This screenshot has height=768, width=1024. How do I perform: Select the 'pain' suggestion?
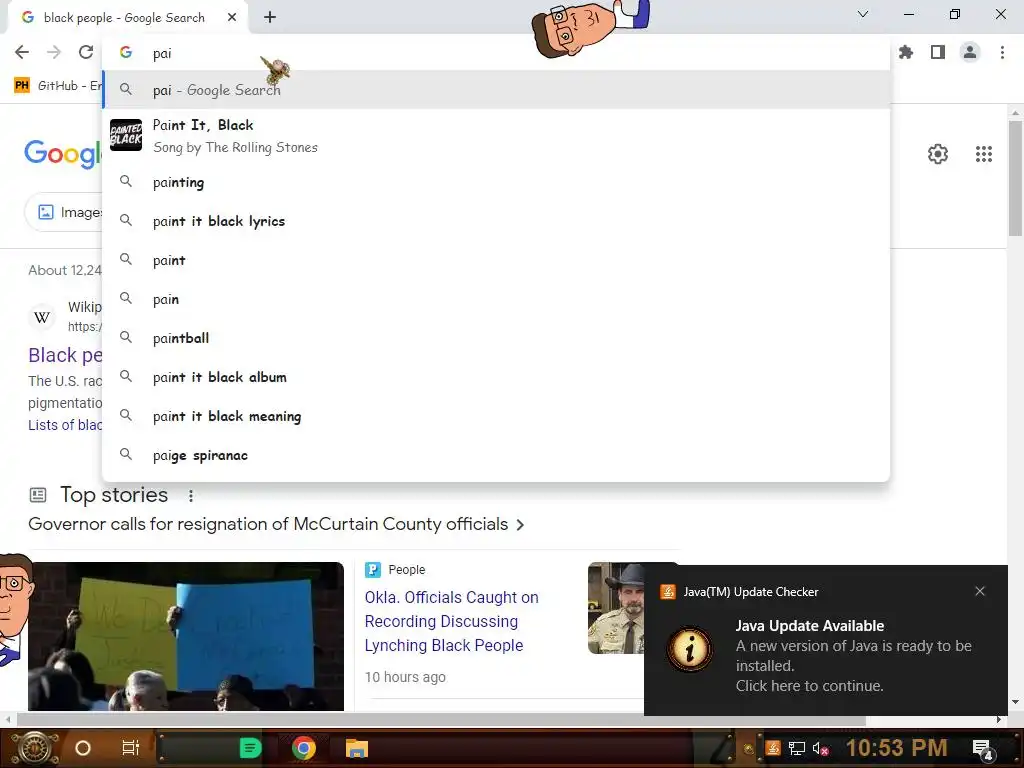[496, 299]
